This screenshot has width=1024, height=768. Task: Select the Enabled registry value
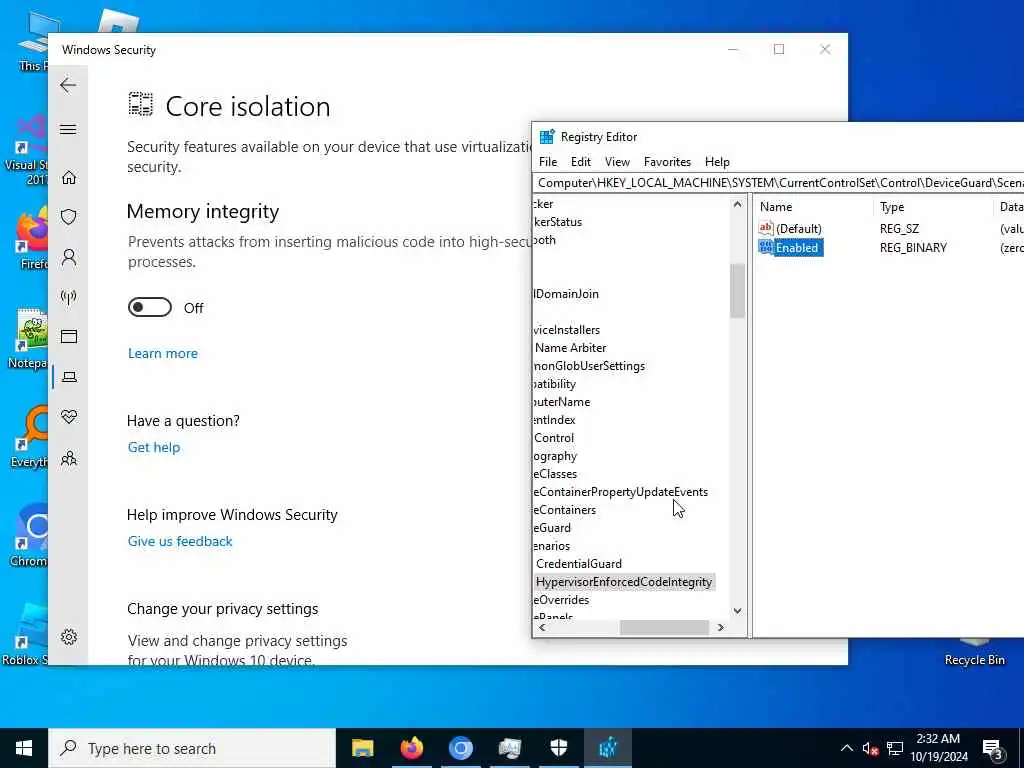click(797, 248)
